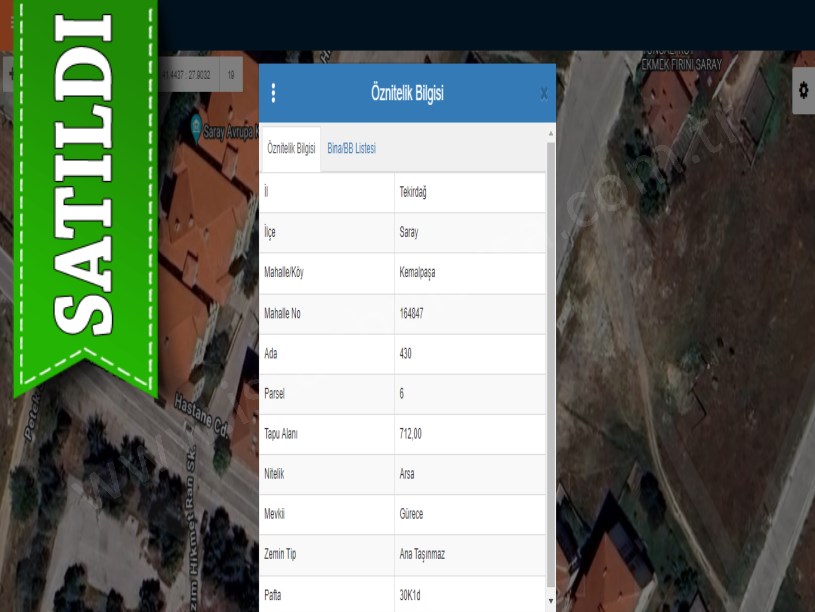The width and height of the screenshot is (815, 612).
Task: Select the Ana Taşınmaz Zemin Tip value
Action: point(421,554)
